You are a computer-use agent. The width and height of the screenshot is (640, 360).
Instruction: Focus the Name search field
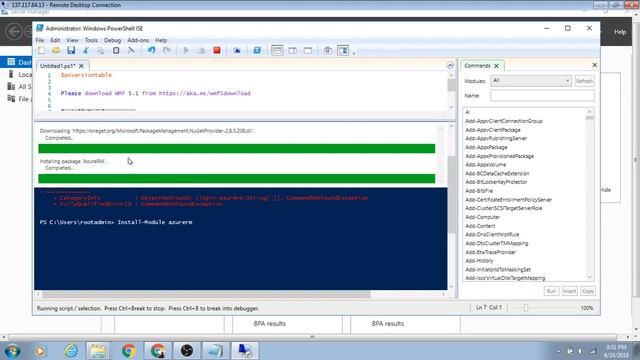point(542,96)
